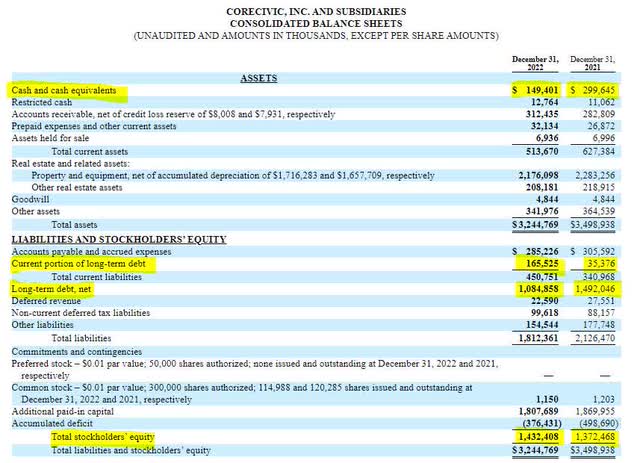Select additional paid-in capital value '1,807,689'
This screenshot has height=463, width=640.
[x=538, y=412]
